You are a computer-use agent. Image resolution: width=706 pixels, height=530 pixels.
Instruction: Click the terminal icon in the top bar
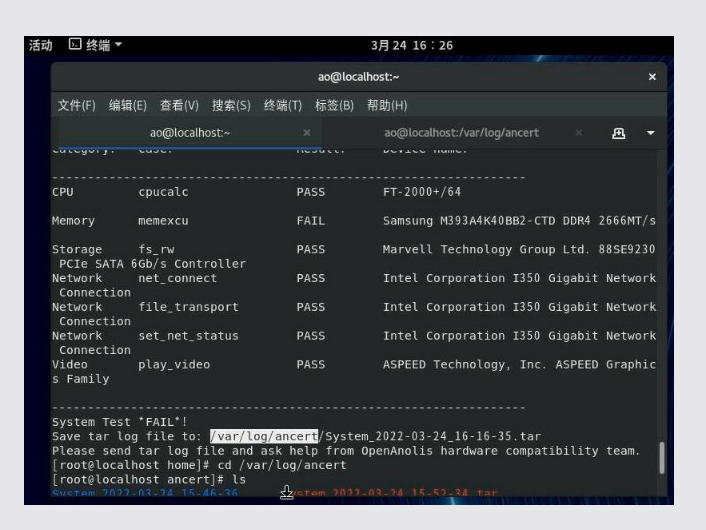click(74, 46)
